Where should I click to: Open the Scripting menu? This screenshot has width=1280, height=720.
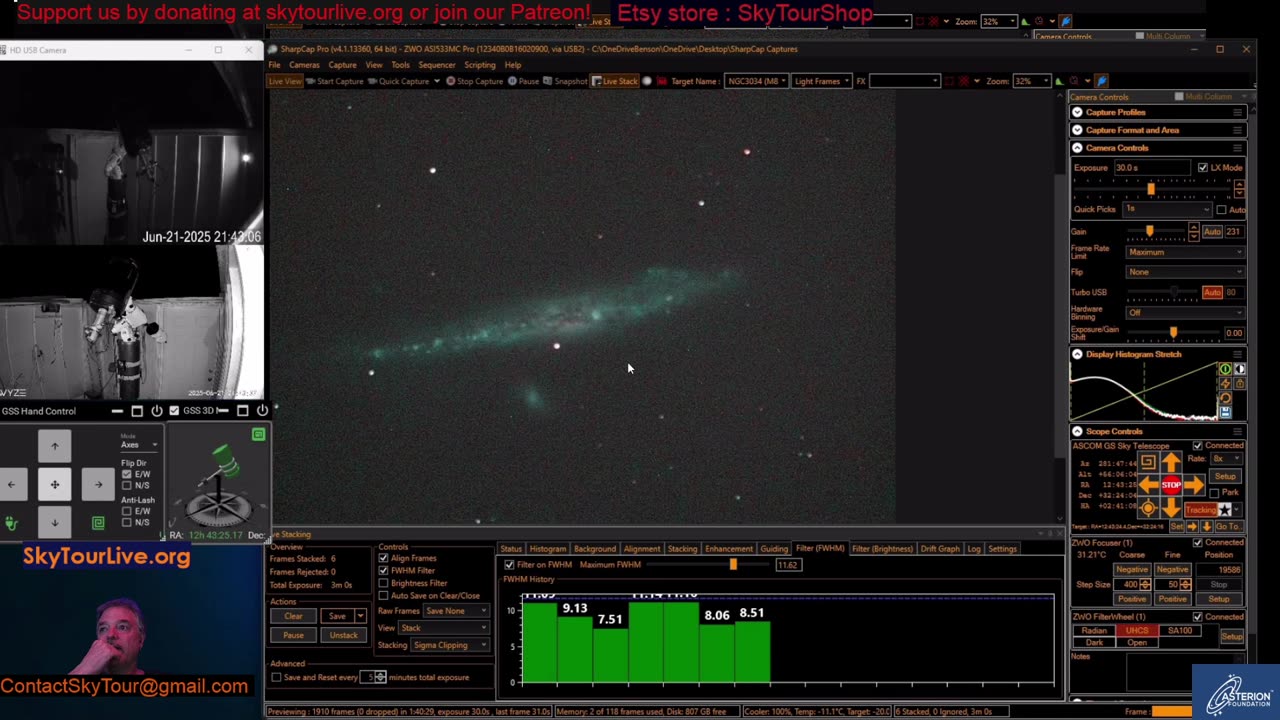[480, 65]
